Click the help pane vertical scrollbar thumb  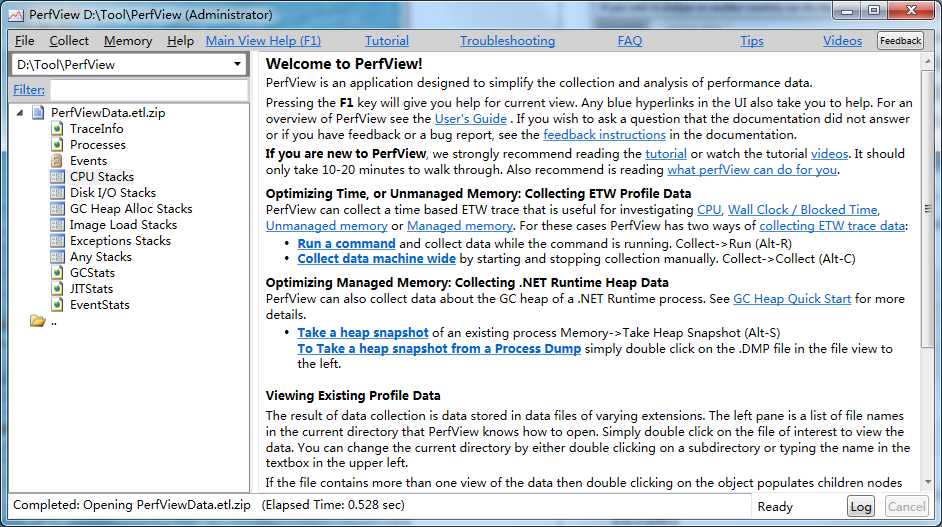point(928,209)
